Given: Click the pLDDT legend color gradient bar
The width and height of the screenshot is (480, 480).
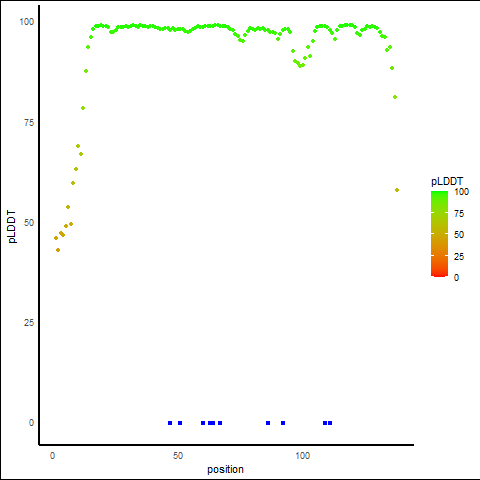Looking at the screenshot, I should 439,234.
